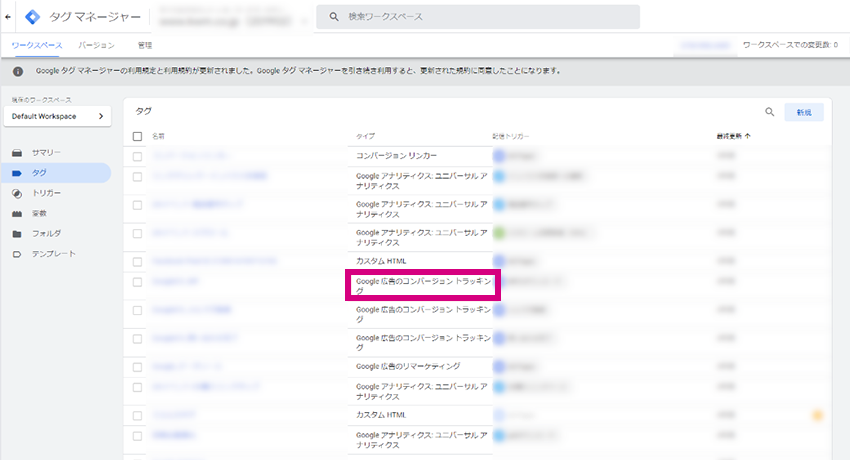Sort by the 最終更新 column header
The image size is (850, 460).
pyautogui.click(x=733, y=137)
